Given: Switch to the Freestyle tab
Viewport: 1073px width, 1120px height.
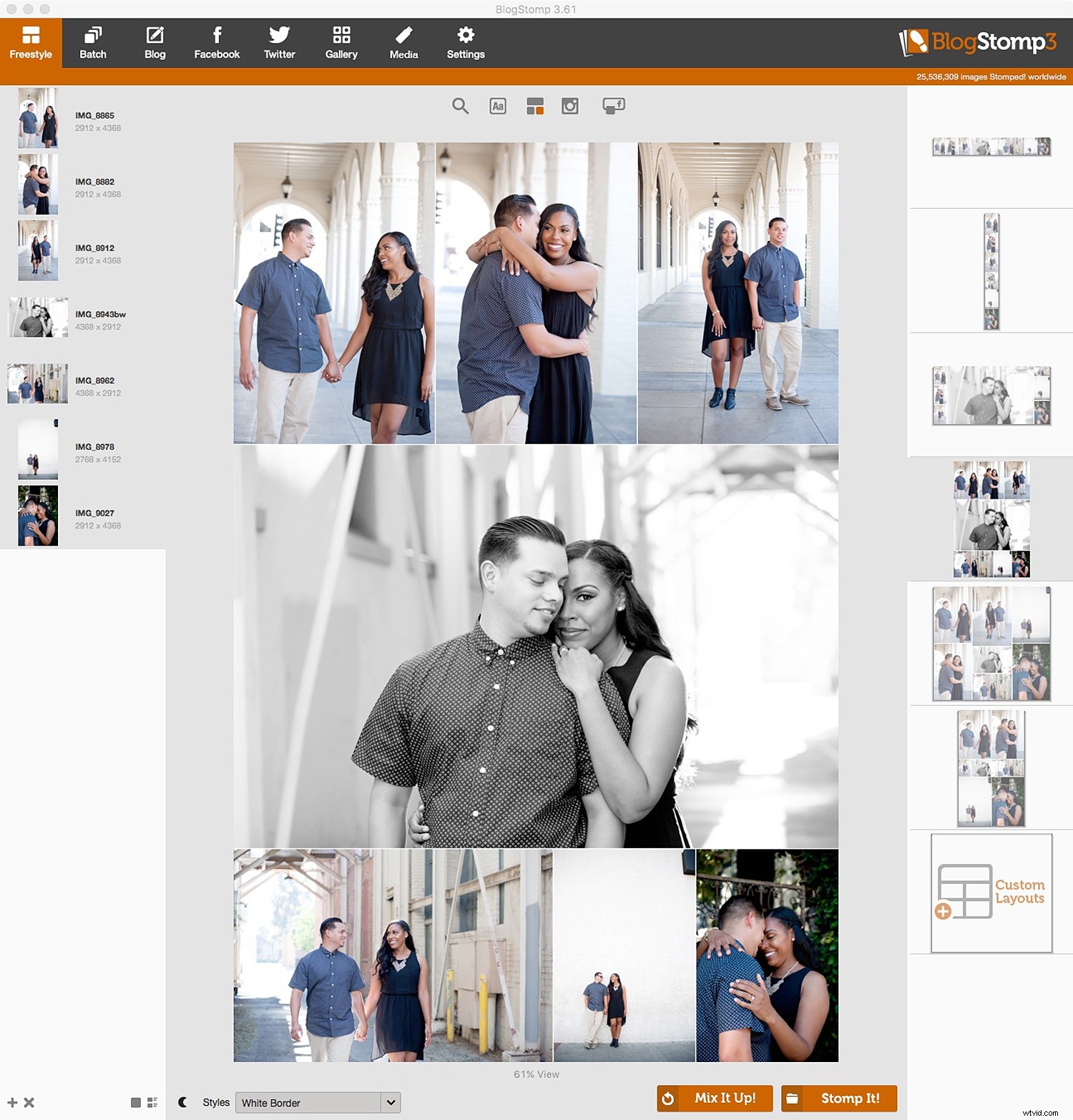Looking at the screenshot, I should (31, 41).
